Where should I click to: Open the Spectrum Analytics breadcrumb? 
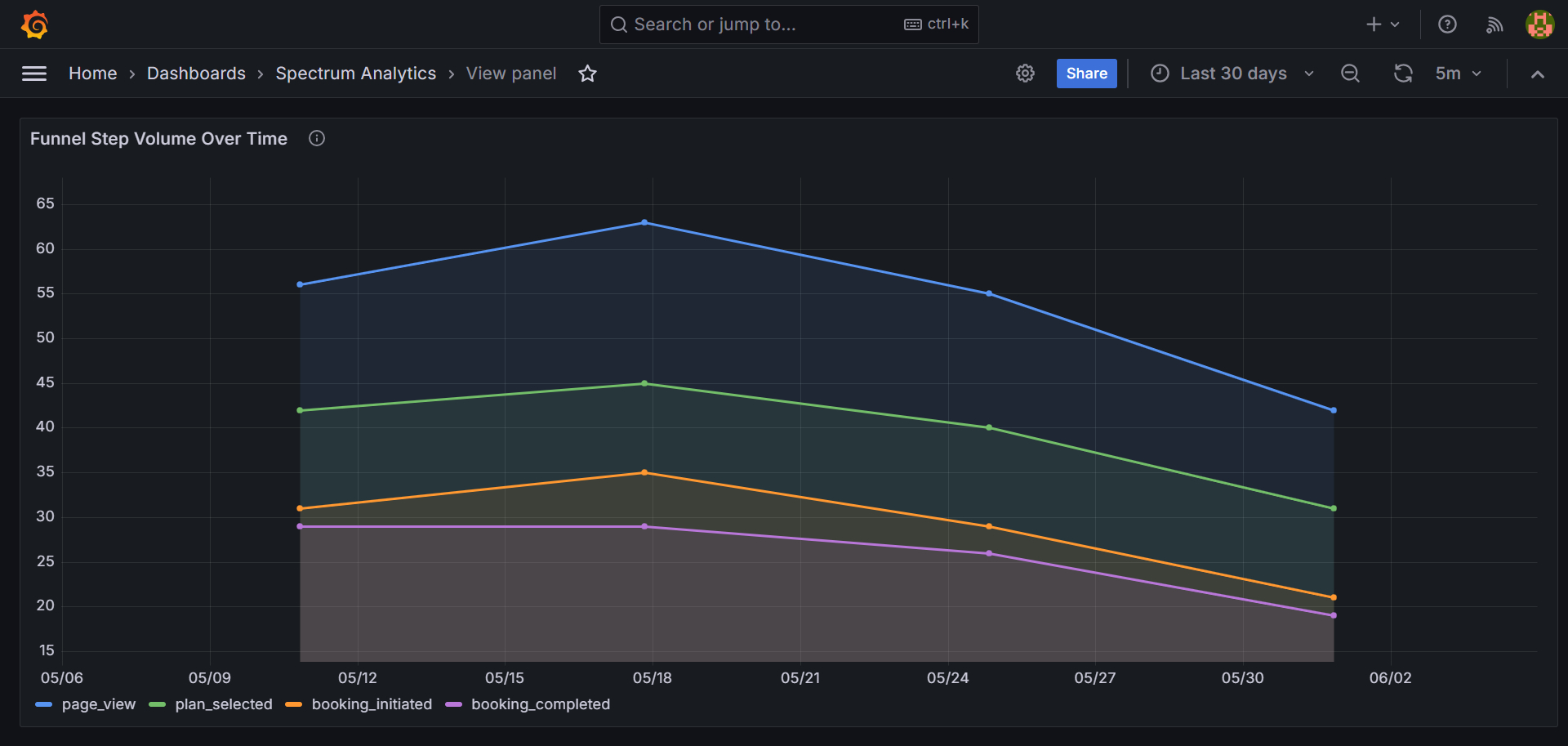[x=356, y=74]
